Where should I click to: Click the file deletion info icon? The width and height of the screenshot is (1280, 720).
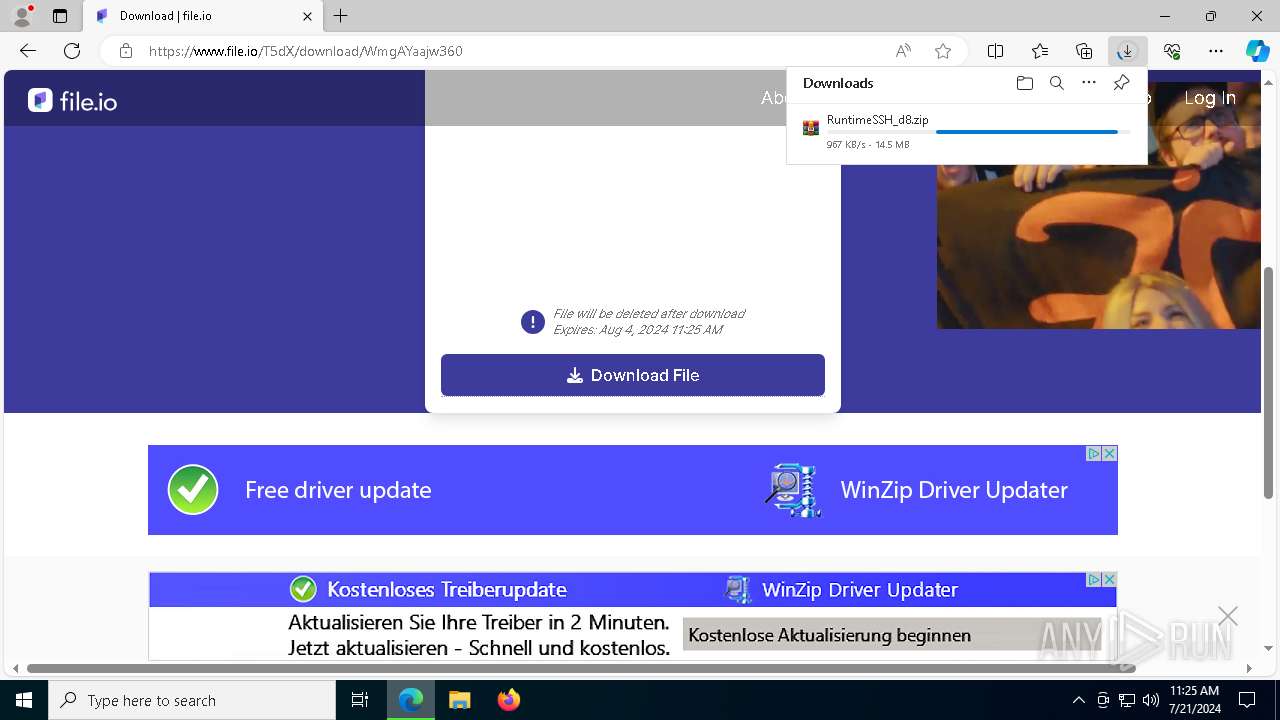coord(532,322)
